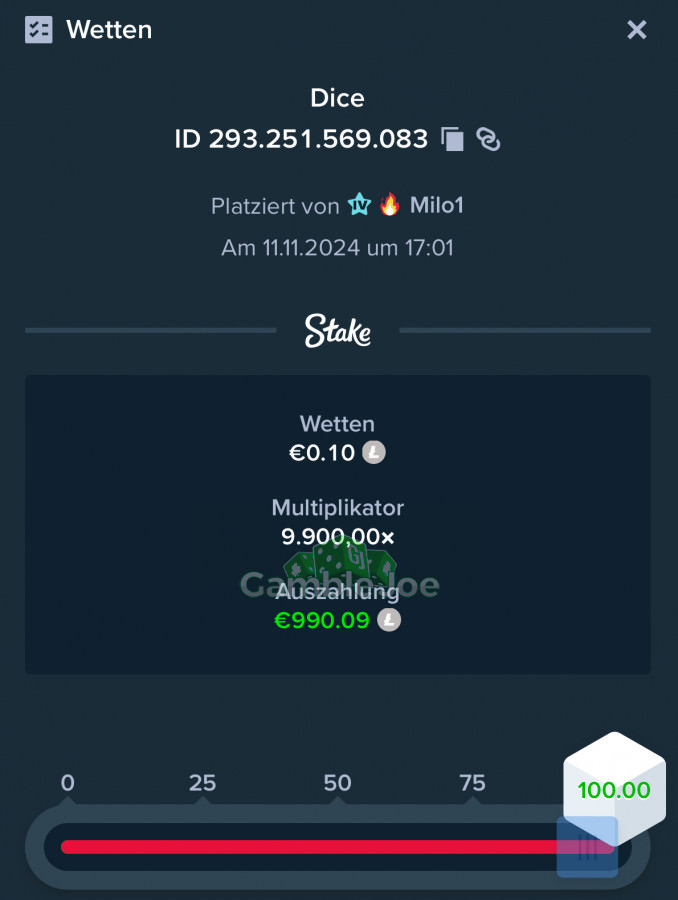Click the 9.900,00× multiplier value
Image resolution: width=678 pixels, height=900 pixels.
[338, 537]
